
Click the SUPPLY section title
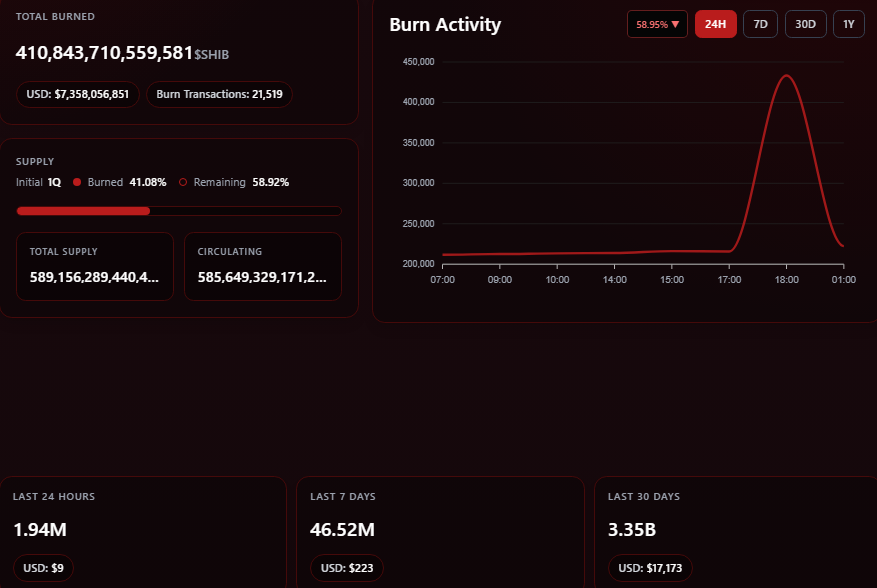35,162
